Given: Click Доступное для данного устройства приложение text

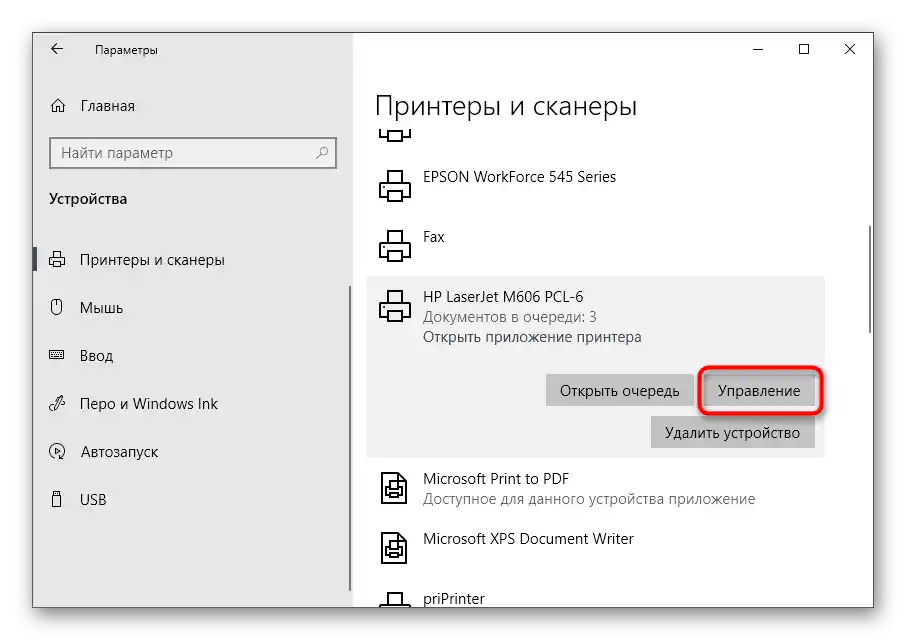Looking at the screenshot, I should point(589,498).
